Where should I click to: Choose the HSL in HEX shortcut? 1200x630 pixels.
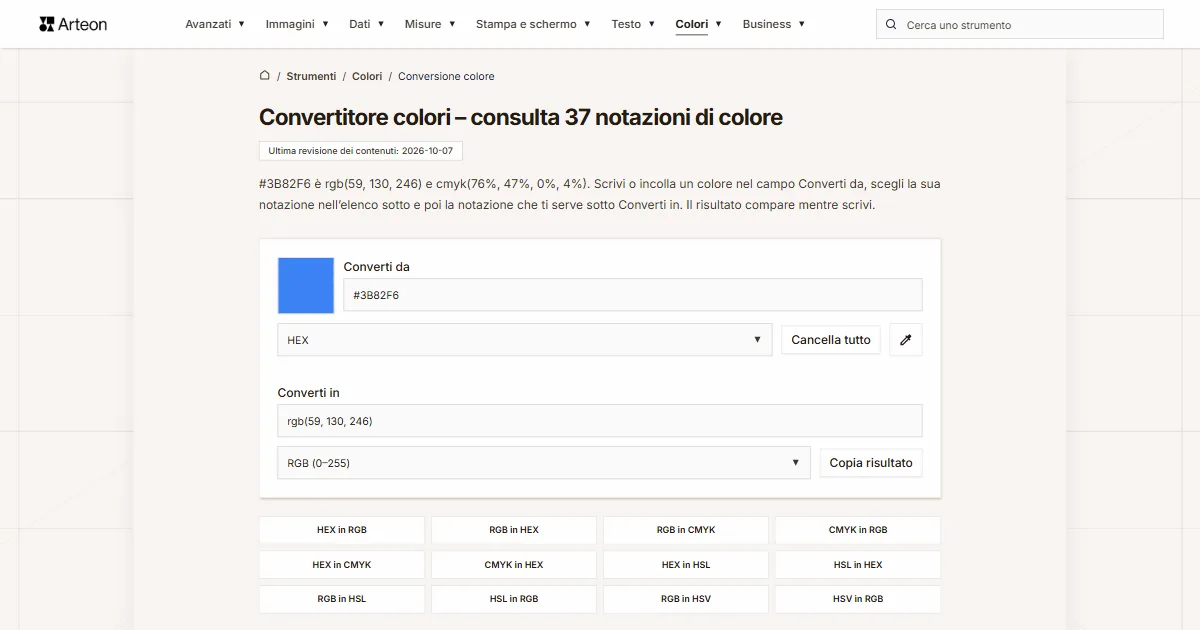click(858, 565)
